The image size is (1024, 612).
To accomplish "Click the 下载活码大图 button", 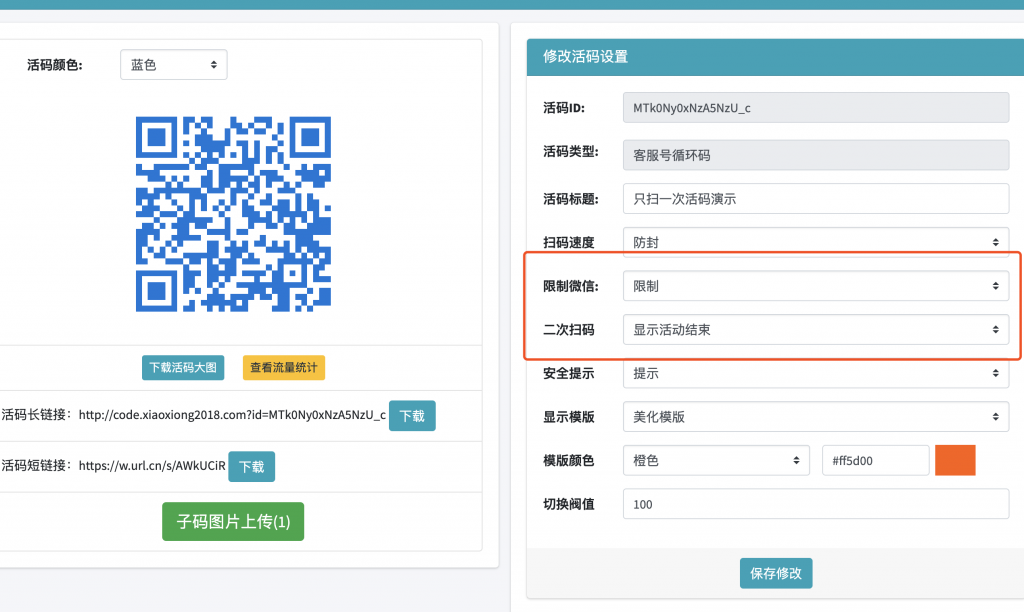I will (183, 368).
